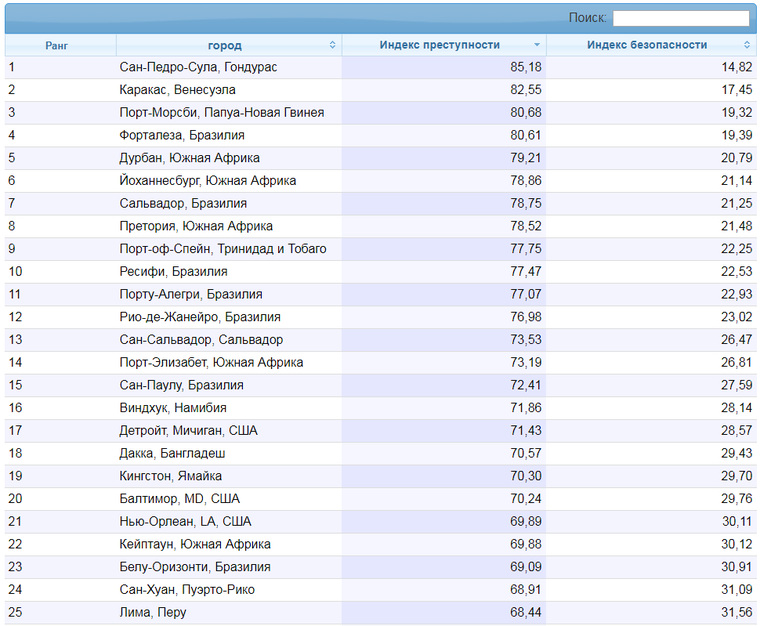Click safety index value 30,11
This screenshot has width=760, height=626.
[x=737, y=522]
